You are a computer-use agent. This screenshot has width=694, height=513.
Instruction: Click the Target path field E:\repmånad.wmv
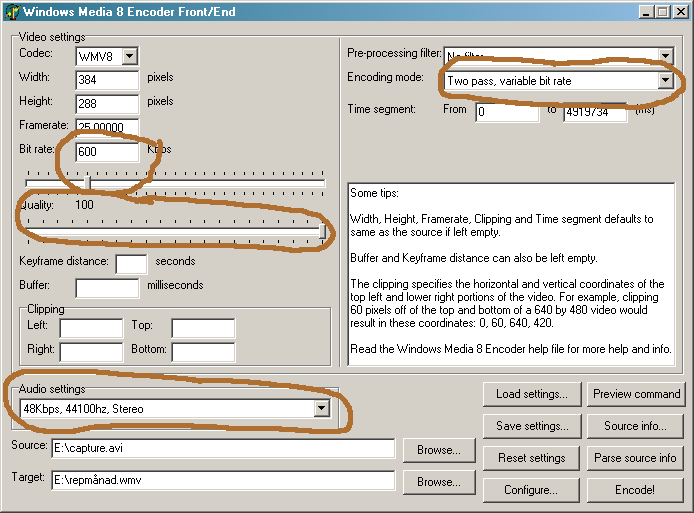(x=223, y=480)
